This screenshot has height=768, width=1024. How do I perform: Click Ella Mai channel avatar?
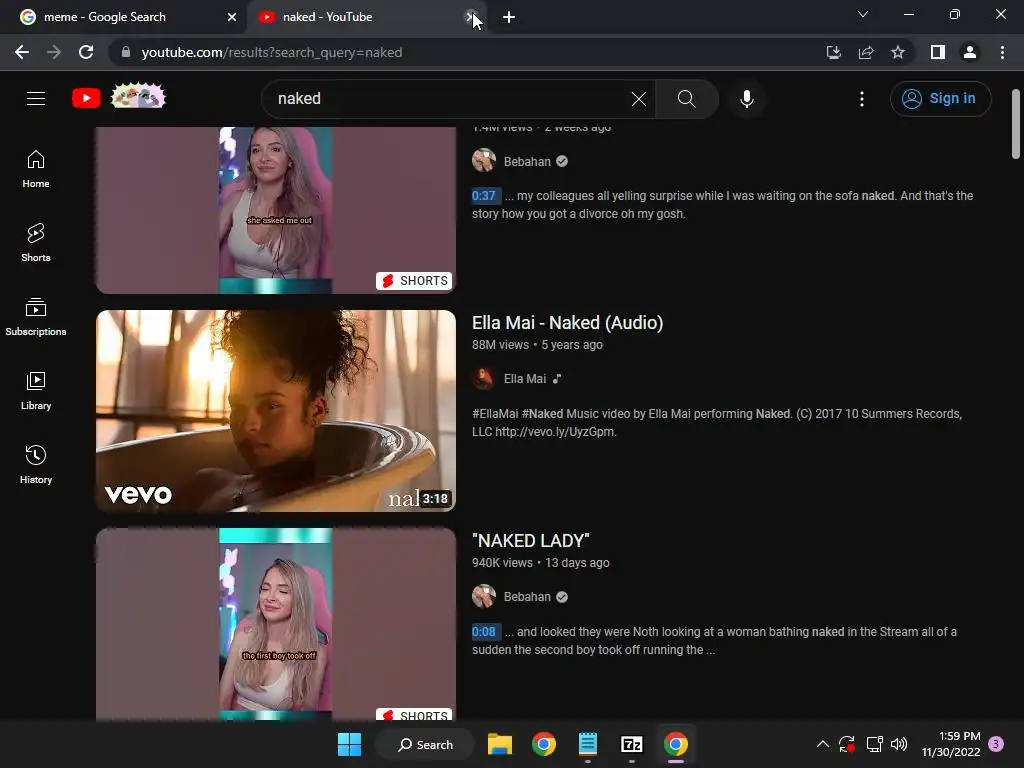click(484, 379)
